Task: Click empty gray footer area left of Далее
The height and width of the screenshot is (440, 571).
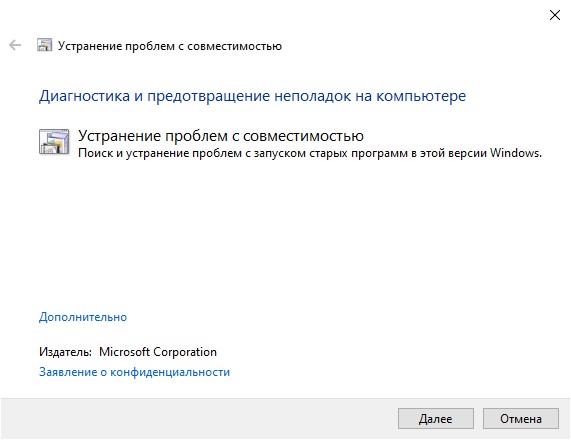Action: (197, 419)
